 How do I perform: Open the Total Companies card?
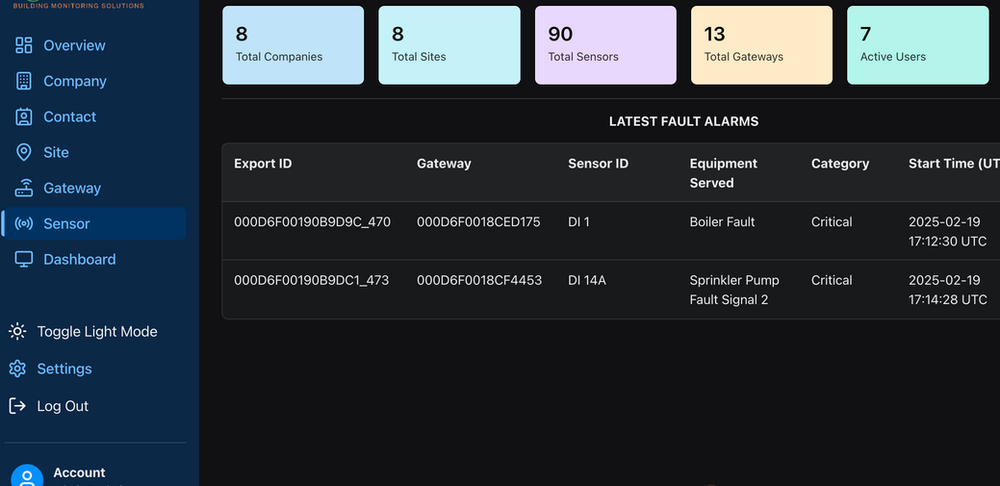pos(293,45)
